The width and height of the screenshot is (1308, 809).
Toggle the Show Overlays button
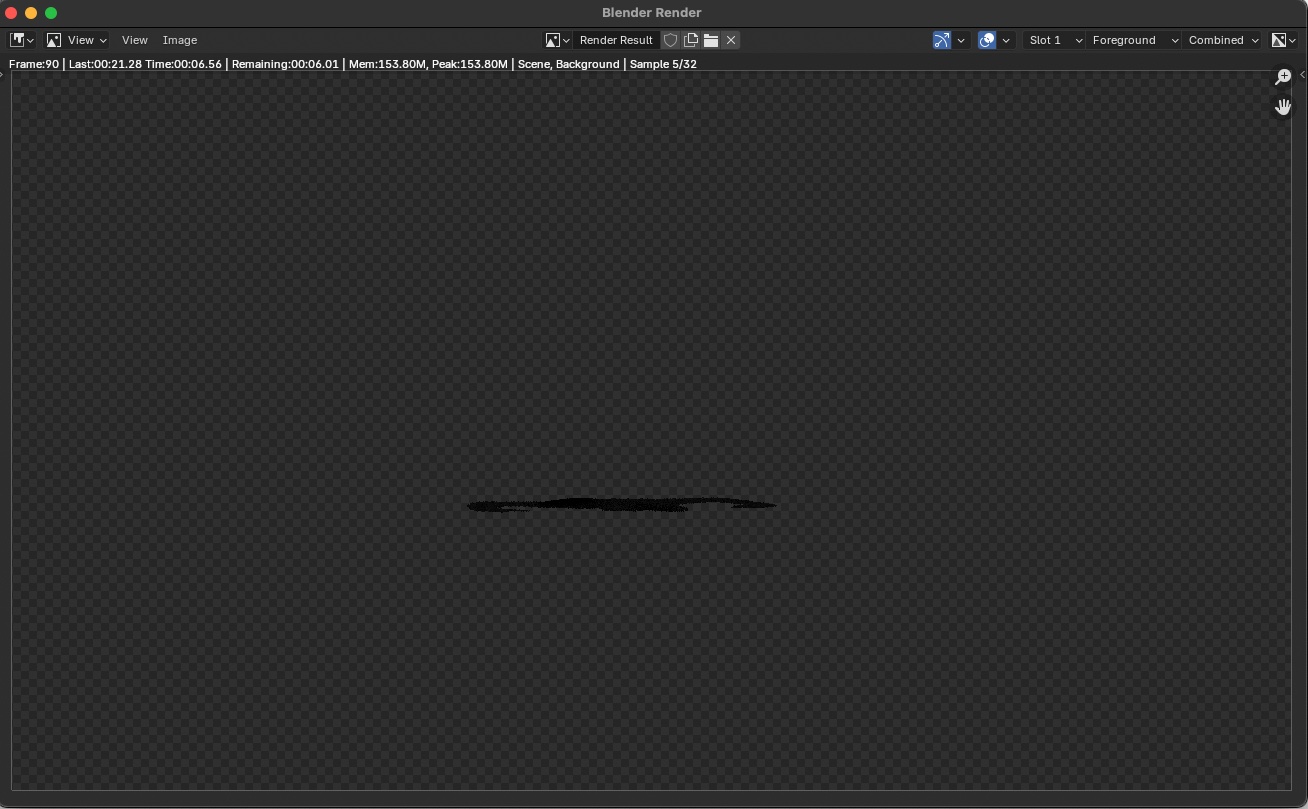[987, 40]
